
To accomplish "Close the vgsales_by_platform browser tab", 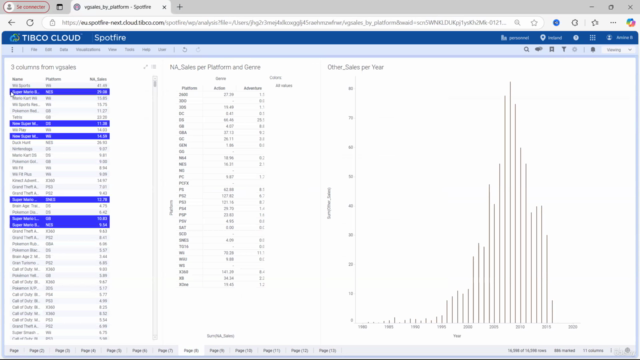I will [164, 7].
